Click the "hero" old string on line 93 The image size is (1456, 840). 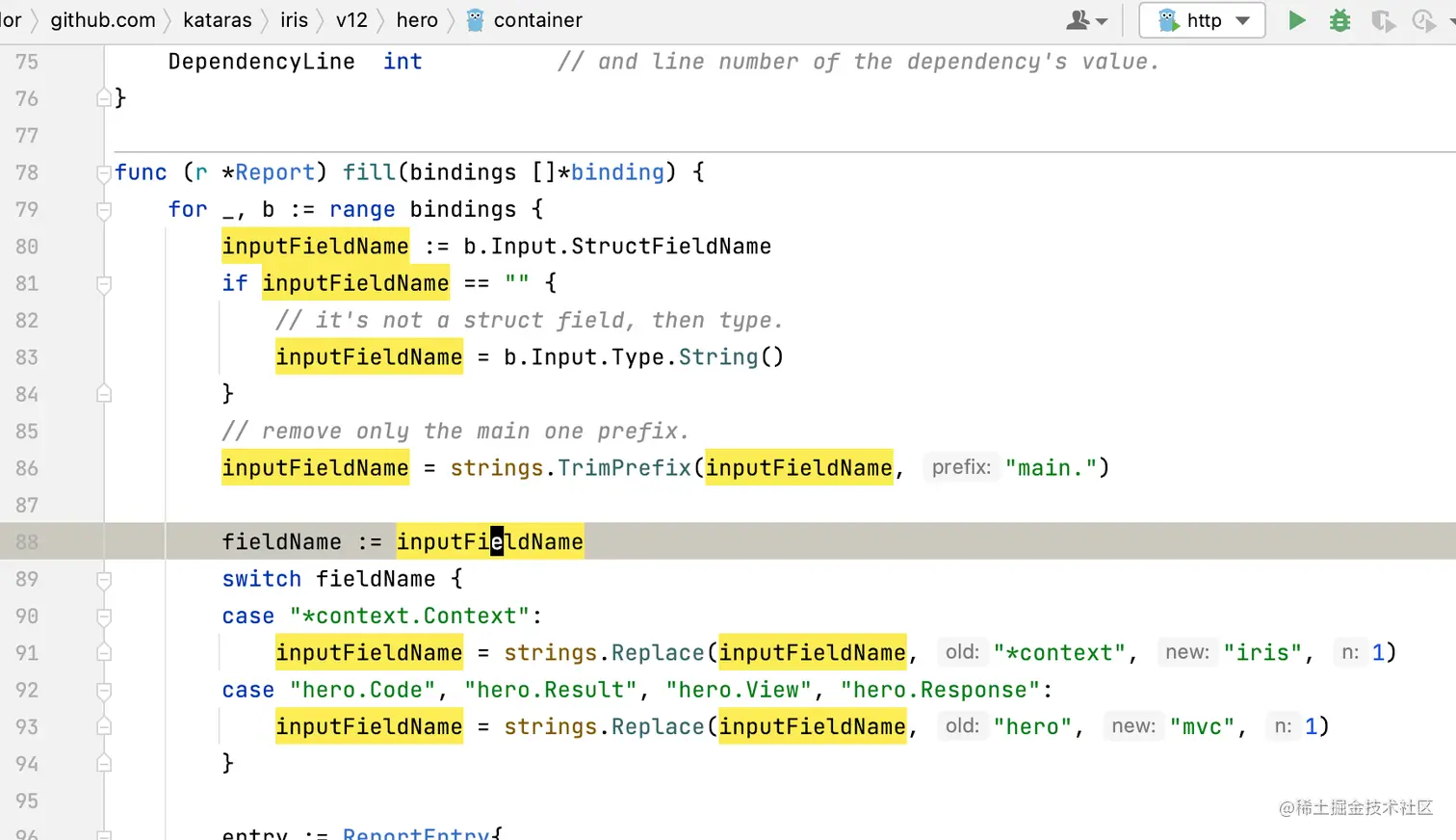[1033, 727]
